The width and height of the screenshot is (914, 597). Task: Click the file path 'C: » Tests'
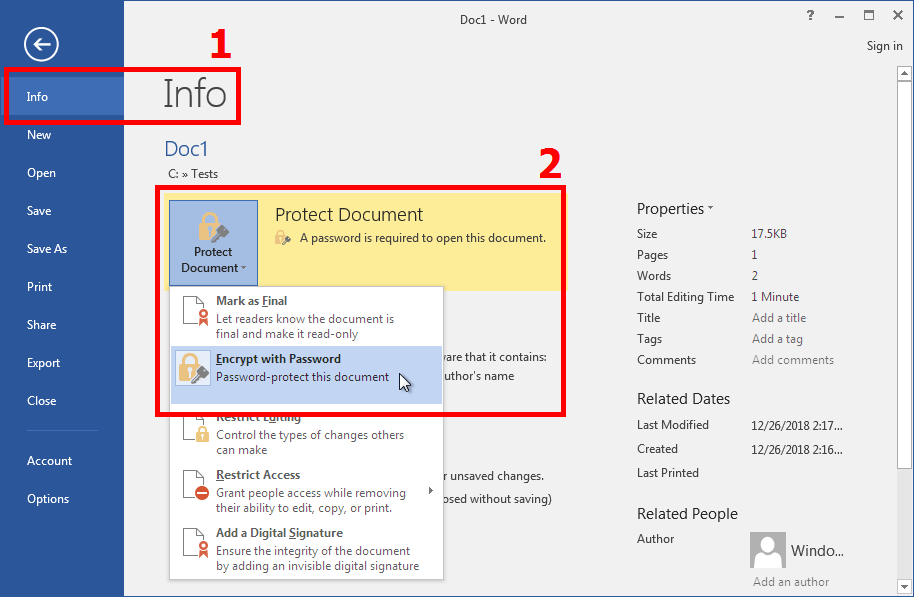(x=193, y=174)
